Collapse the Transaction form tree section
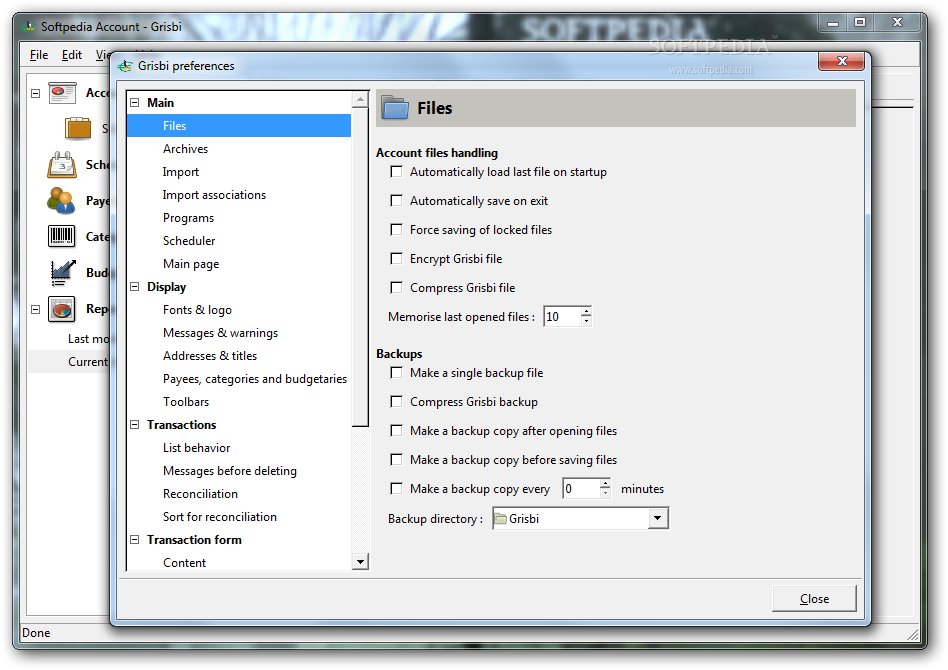The image size is (948, 670). tap(135, 539)
